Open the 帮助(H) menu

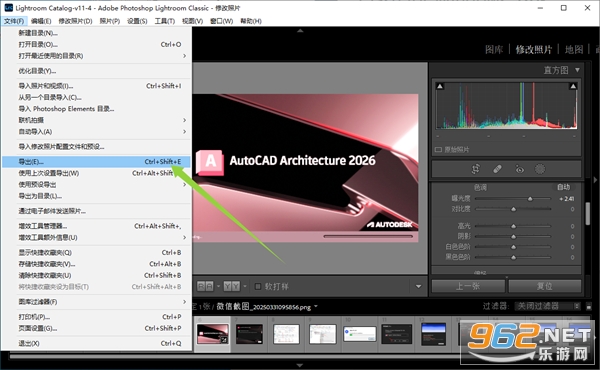[x=251, y=21]
